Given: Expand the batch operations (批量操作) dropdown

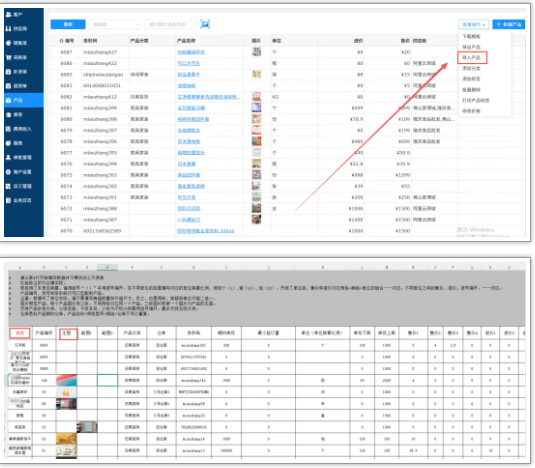Looking at the screenshot, I should 474,24.
